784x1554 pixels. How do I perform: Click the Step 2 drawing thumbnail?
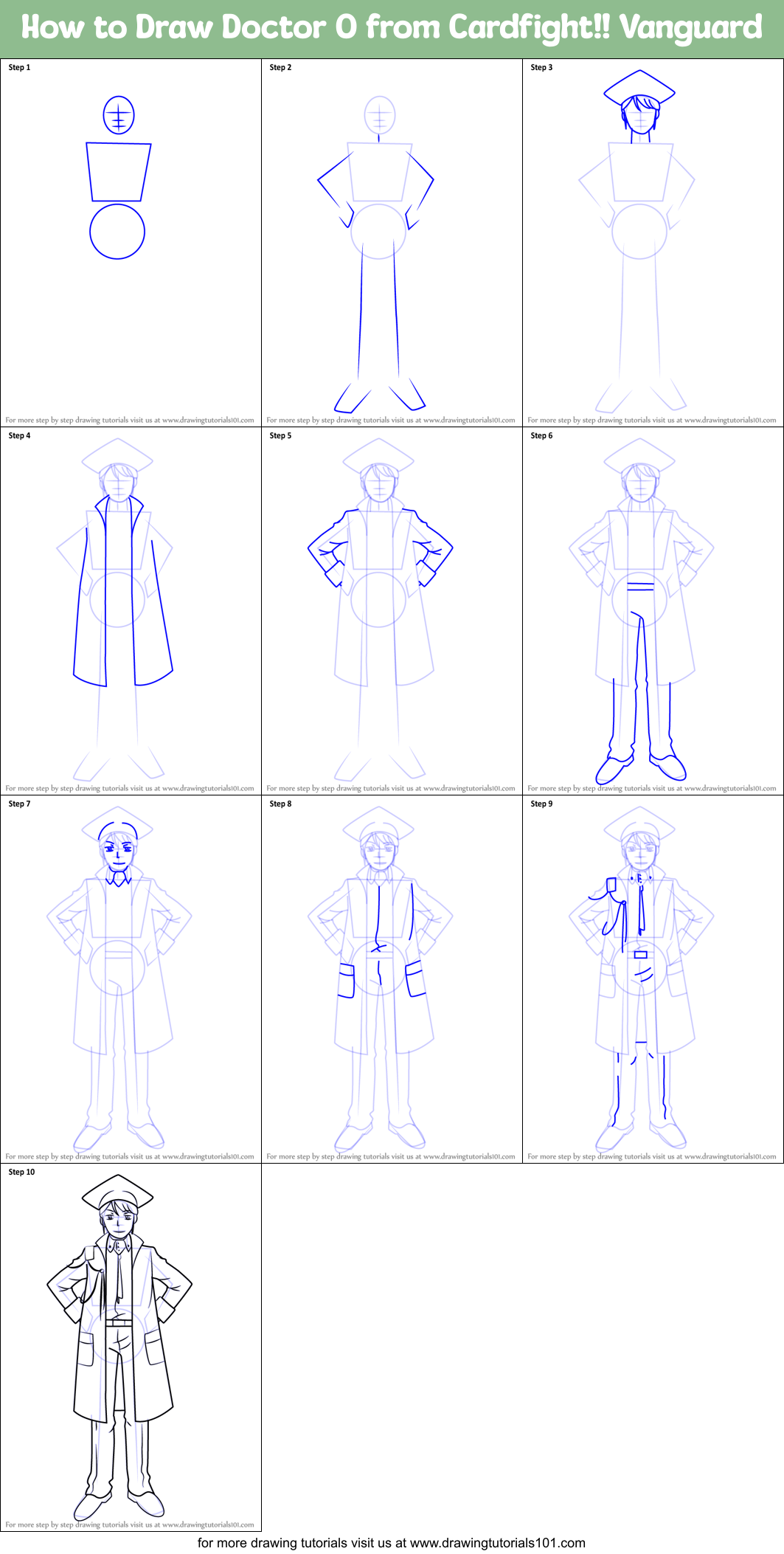click(x=392, y=243)
